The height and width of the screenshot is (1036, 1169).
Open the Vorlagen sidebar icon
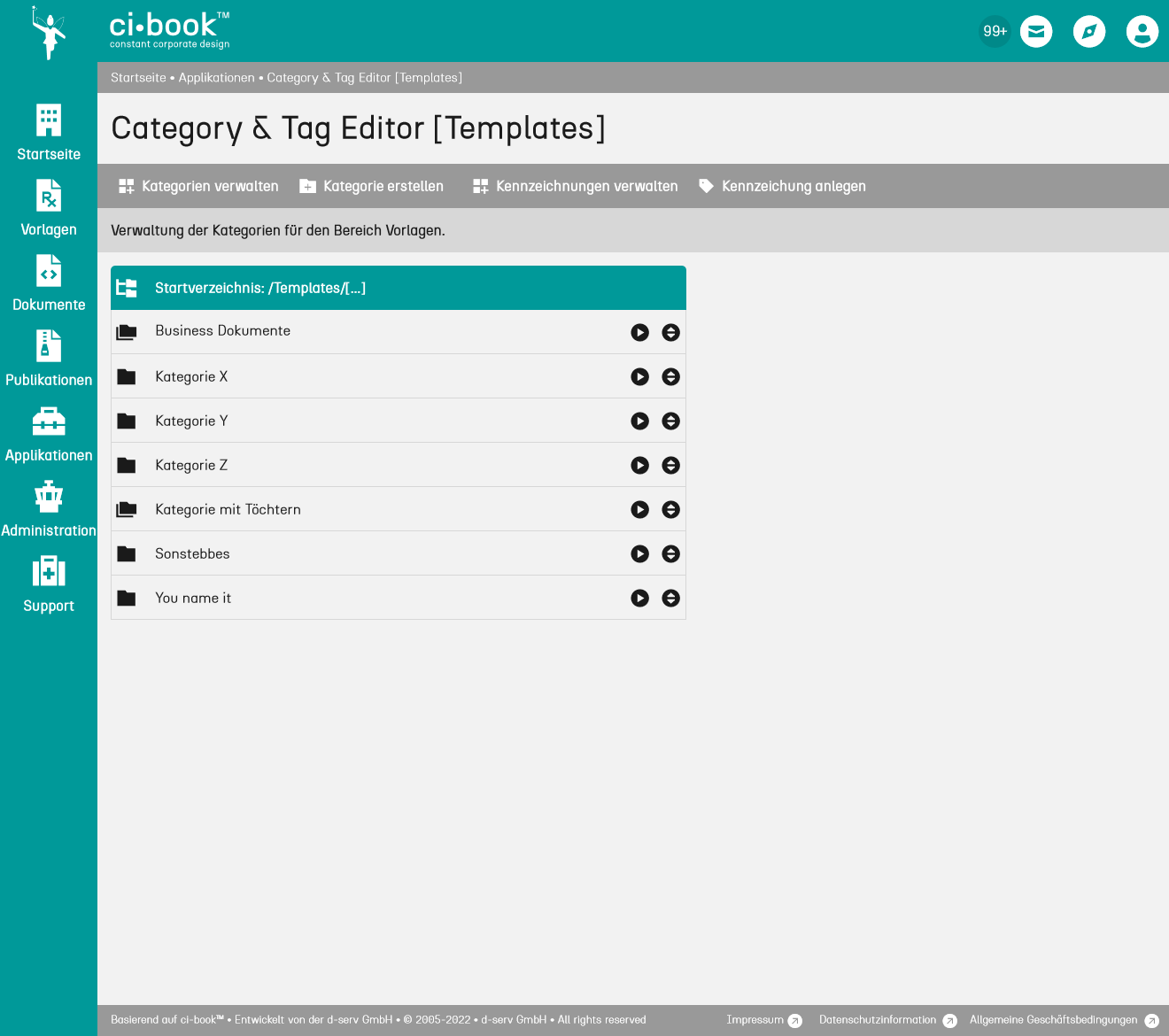coord(49,196)
